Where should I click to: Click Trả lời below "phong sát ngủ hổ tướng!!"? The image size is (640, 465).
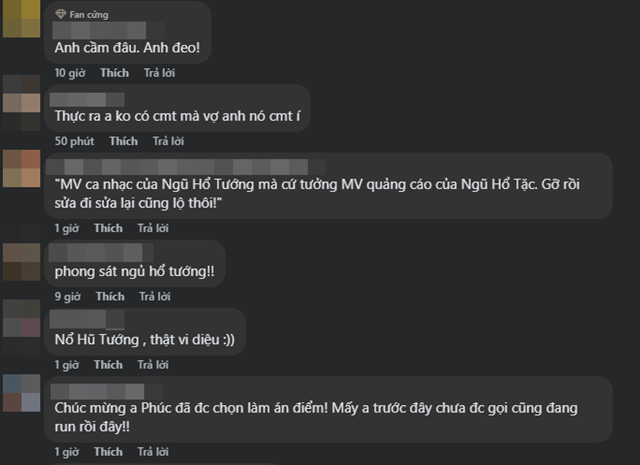tap(155, 296)
